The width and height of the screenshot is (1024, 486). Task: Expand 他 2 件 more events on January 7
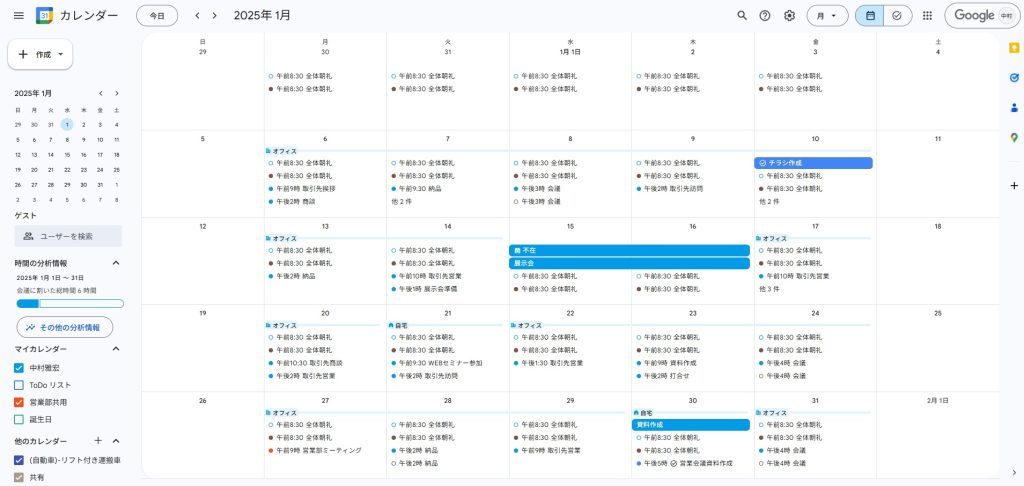401,202
